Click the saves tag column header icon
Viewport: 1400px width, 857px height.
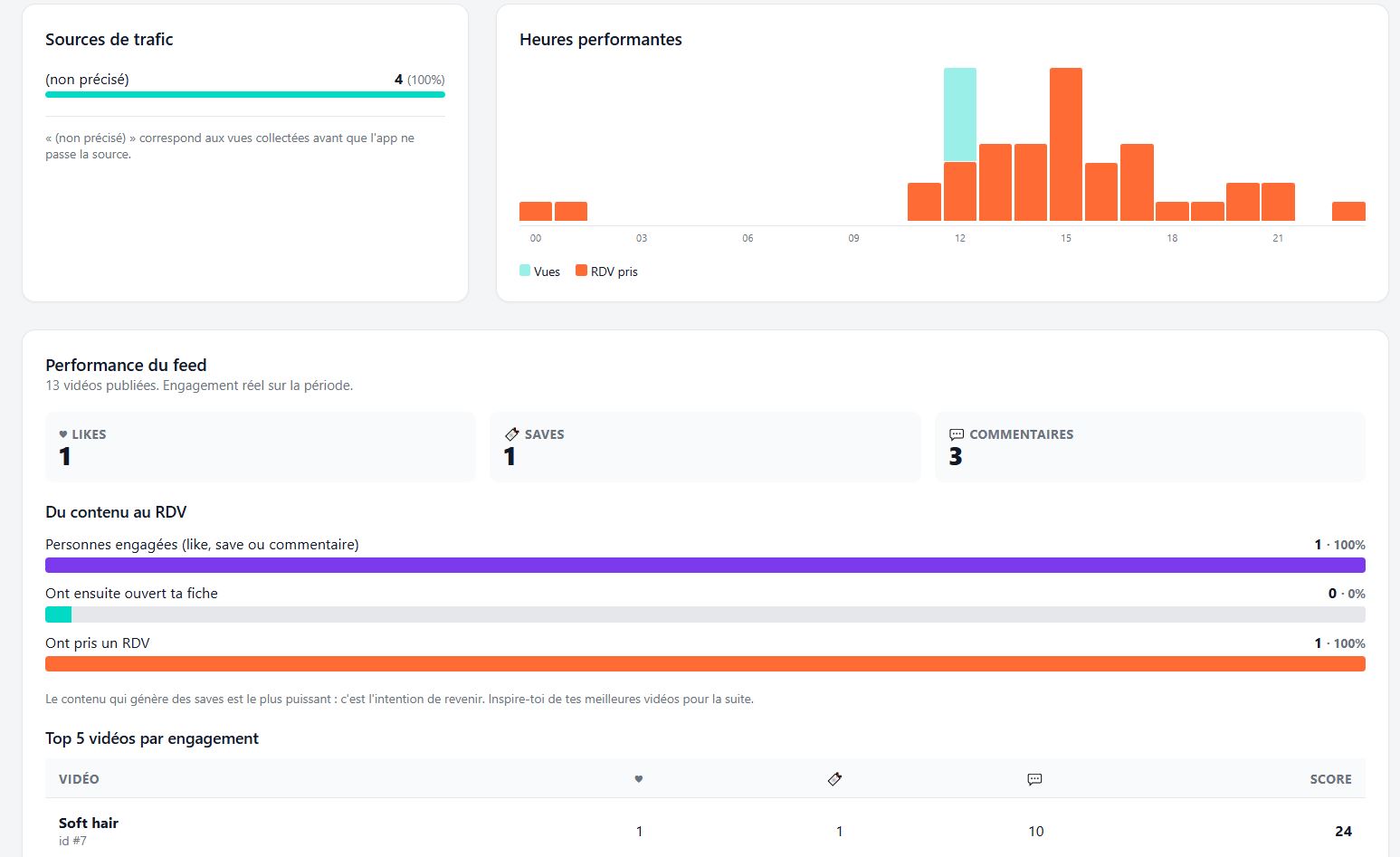(x=834, y=779)
